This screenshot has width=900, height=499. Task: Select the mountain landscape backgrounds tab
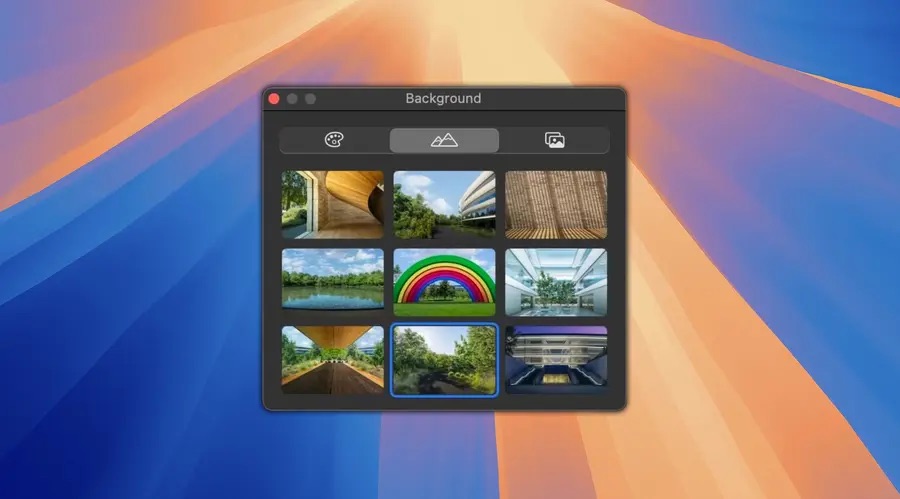[444, 140]
